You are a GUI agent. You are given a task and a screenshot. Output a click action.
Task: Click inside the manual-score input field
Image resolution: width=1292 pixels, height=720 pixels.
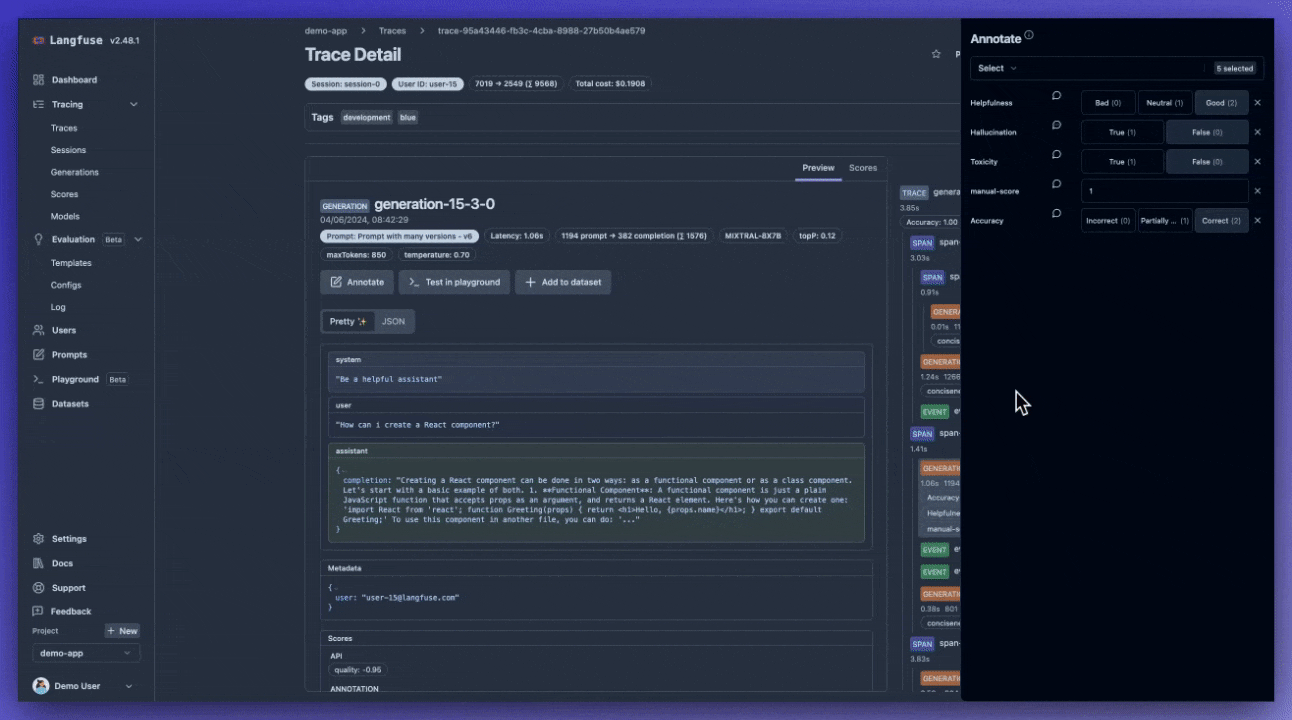pos(1164,191)
